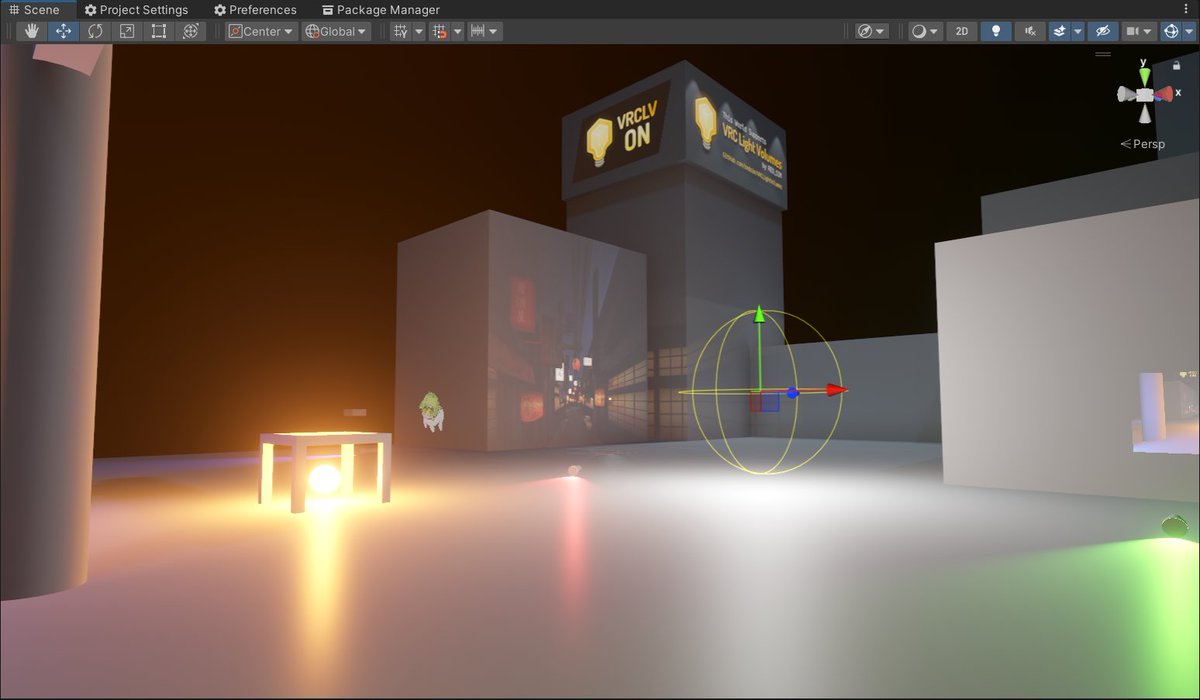
Task: Click the grey left cone on orientation gizmo
Action: pyautogui.click(x=1125, y=94)
